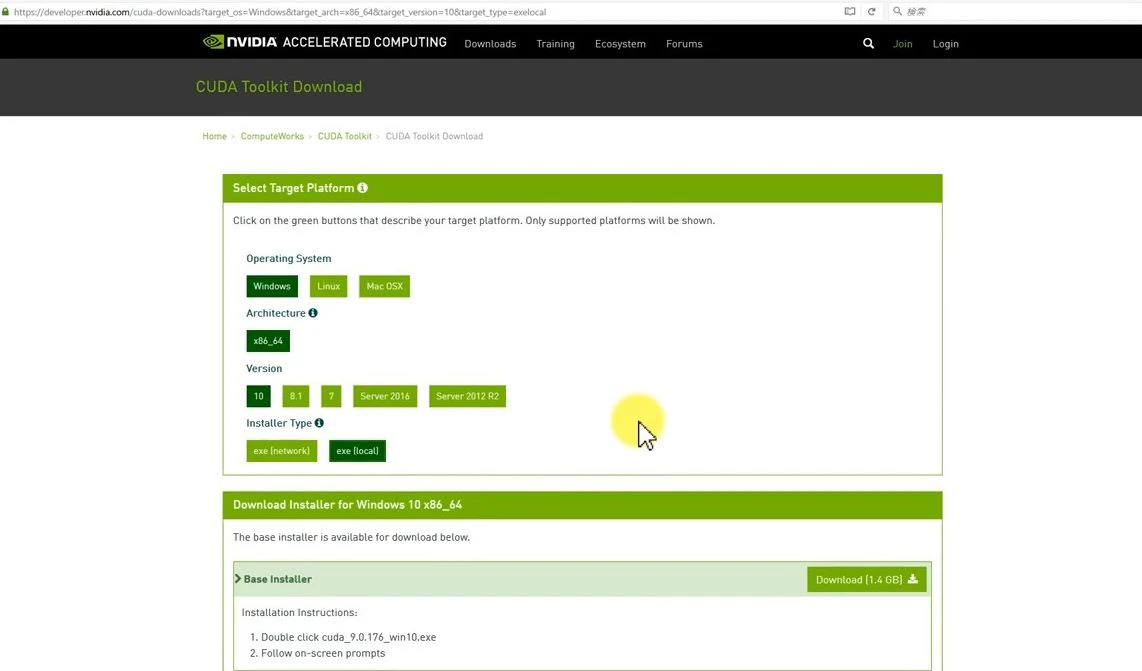Image resolution: width=1142 pixels, height=671 pixels.
Task: Open the Downloads menu
Action: pyautogui.click(x=490, y=44)
